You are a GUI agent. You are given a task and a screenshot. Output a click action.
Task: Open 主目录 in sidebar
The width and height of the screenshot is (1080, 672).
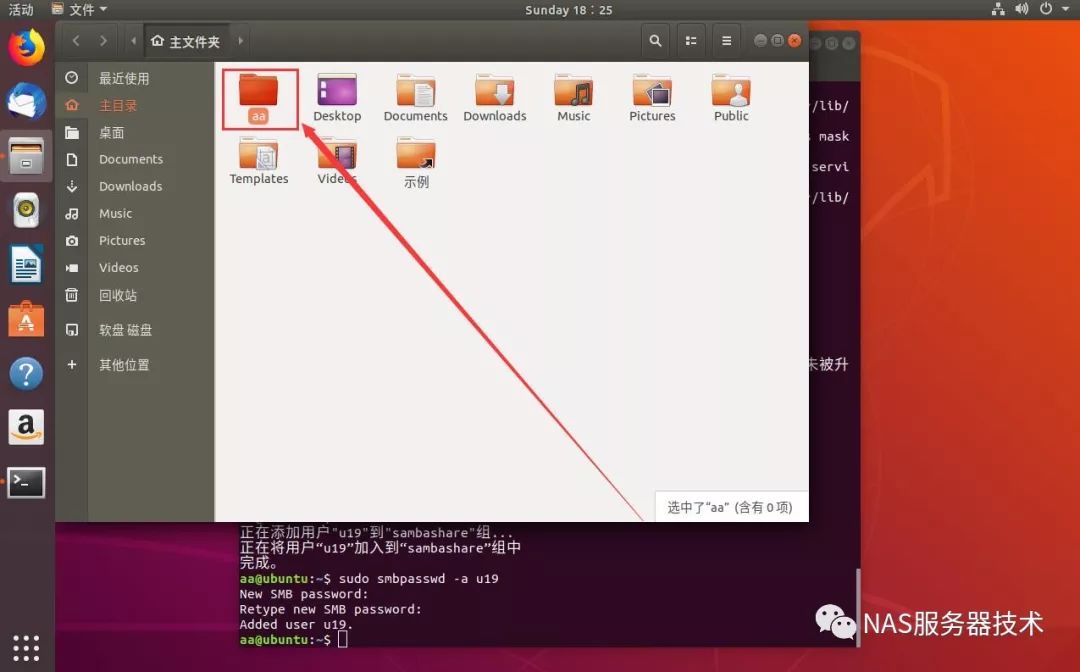click(134, 105)
